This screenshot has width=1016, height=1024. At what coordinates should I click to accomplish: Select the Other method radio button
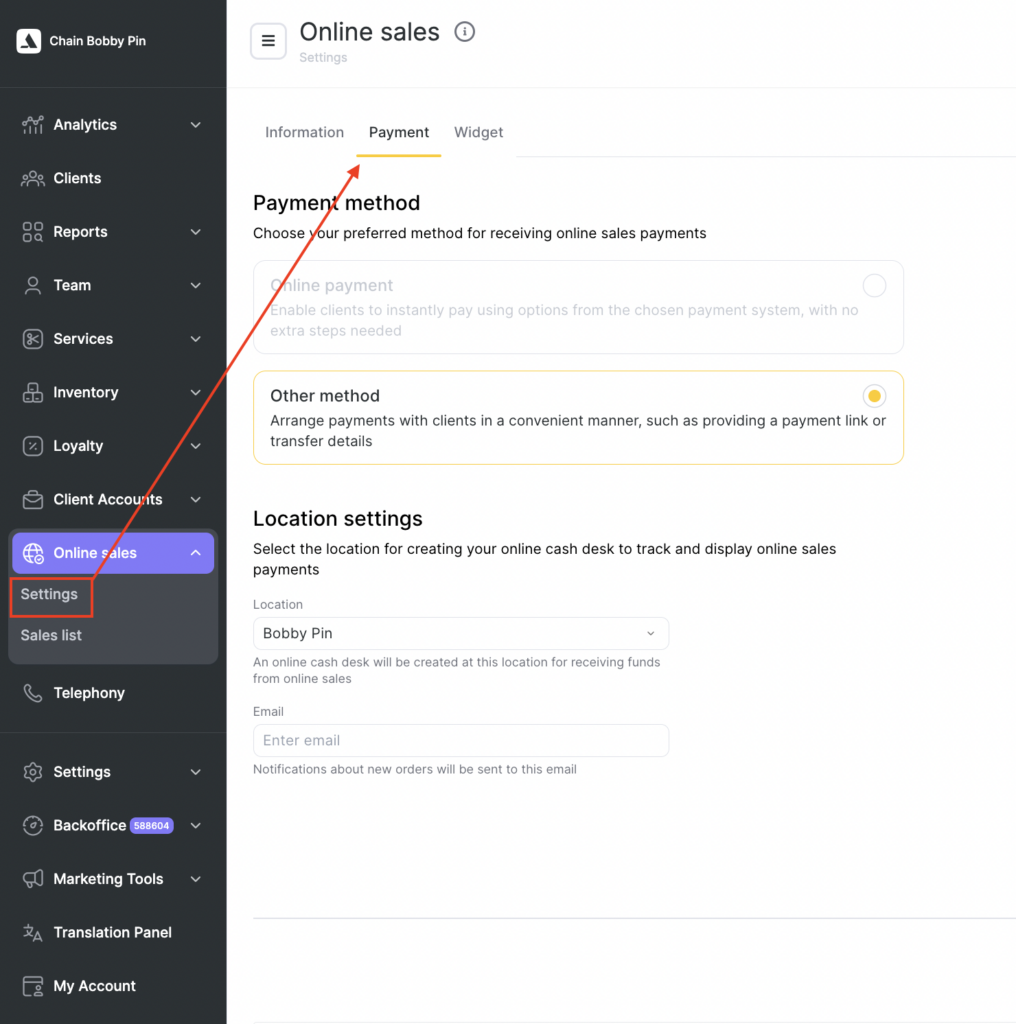click(x=874, y=396)
